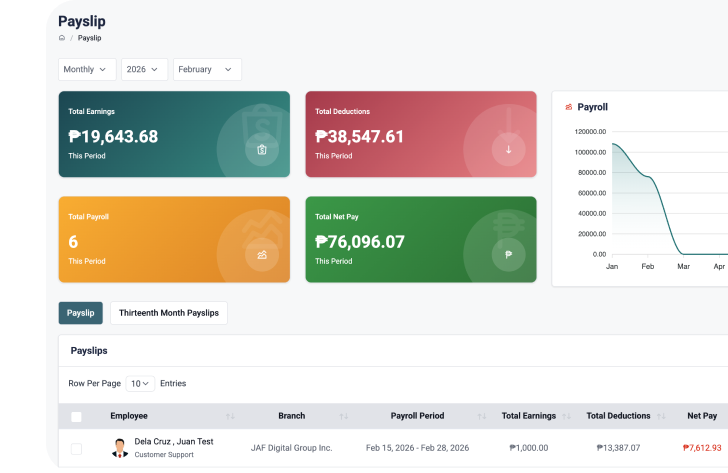The image size is (728, 473).
Task: Click the Feb label on chart axis
Action: tap(648, 266)
